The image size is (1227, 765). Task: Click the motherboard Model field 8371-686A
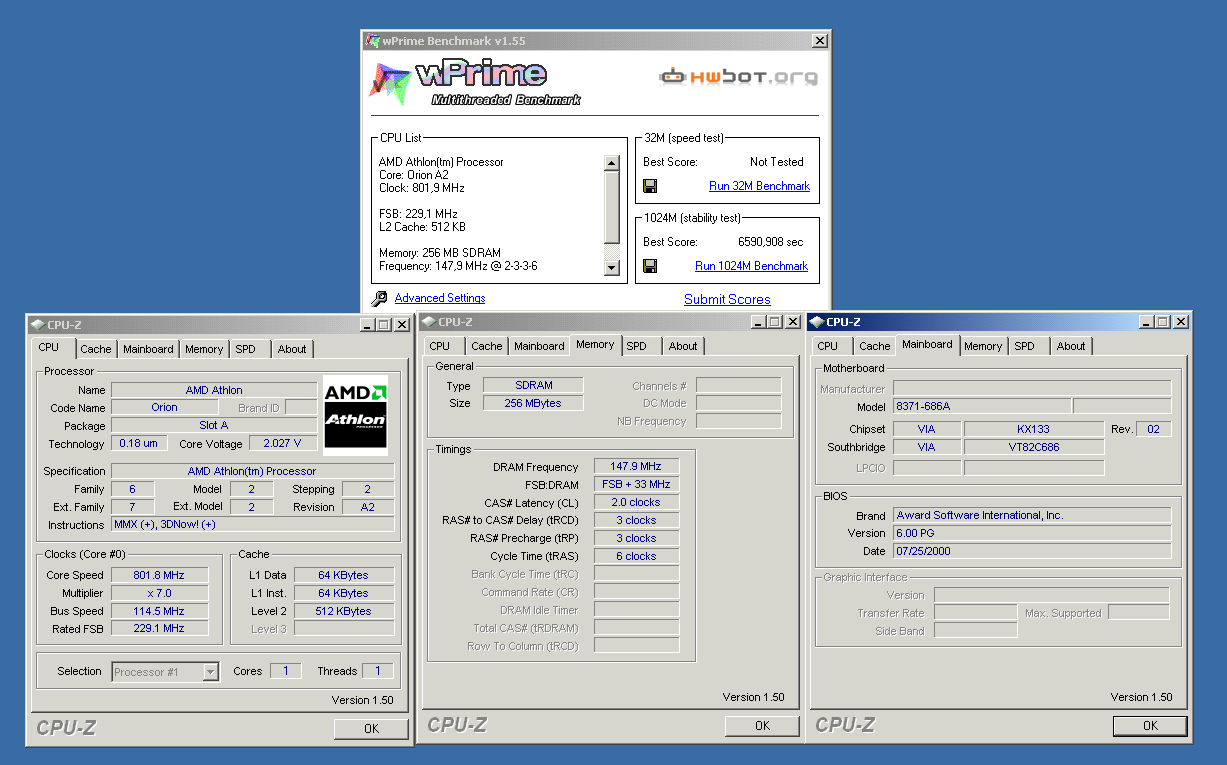click(981, 407)
